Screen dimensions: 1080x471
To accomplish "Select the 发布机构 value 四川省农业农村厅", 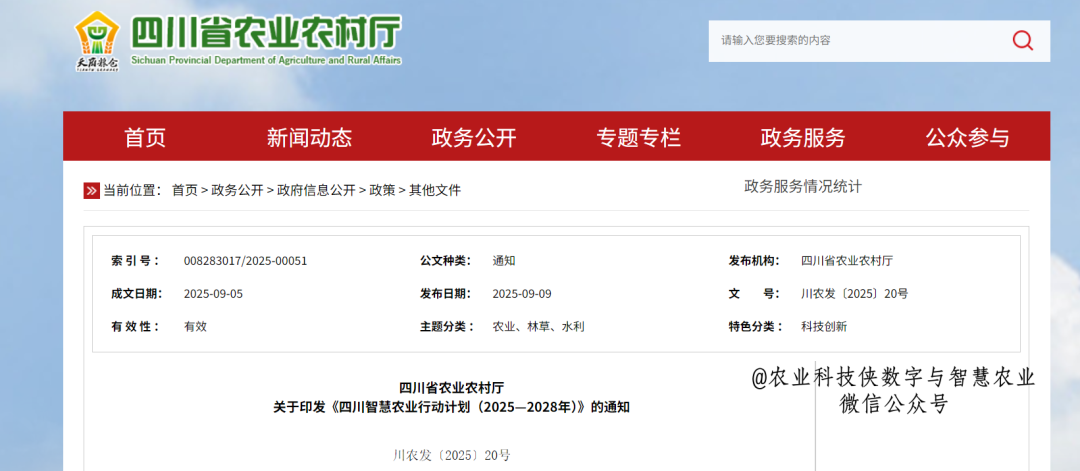I will point(847,261).
